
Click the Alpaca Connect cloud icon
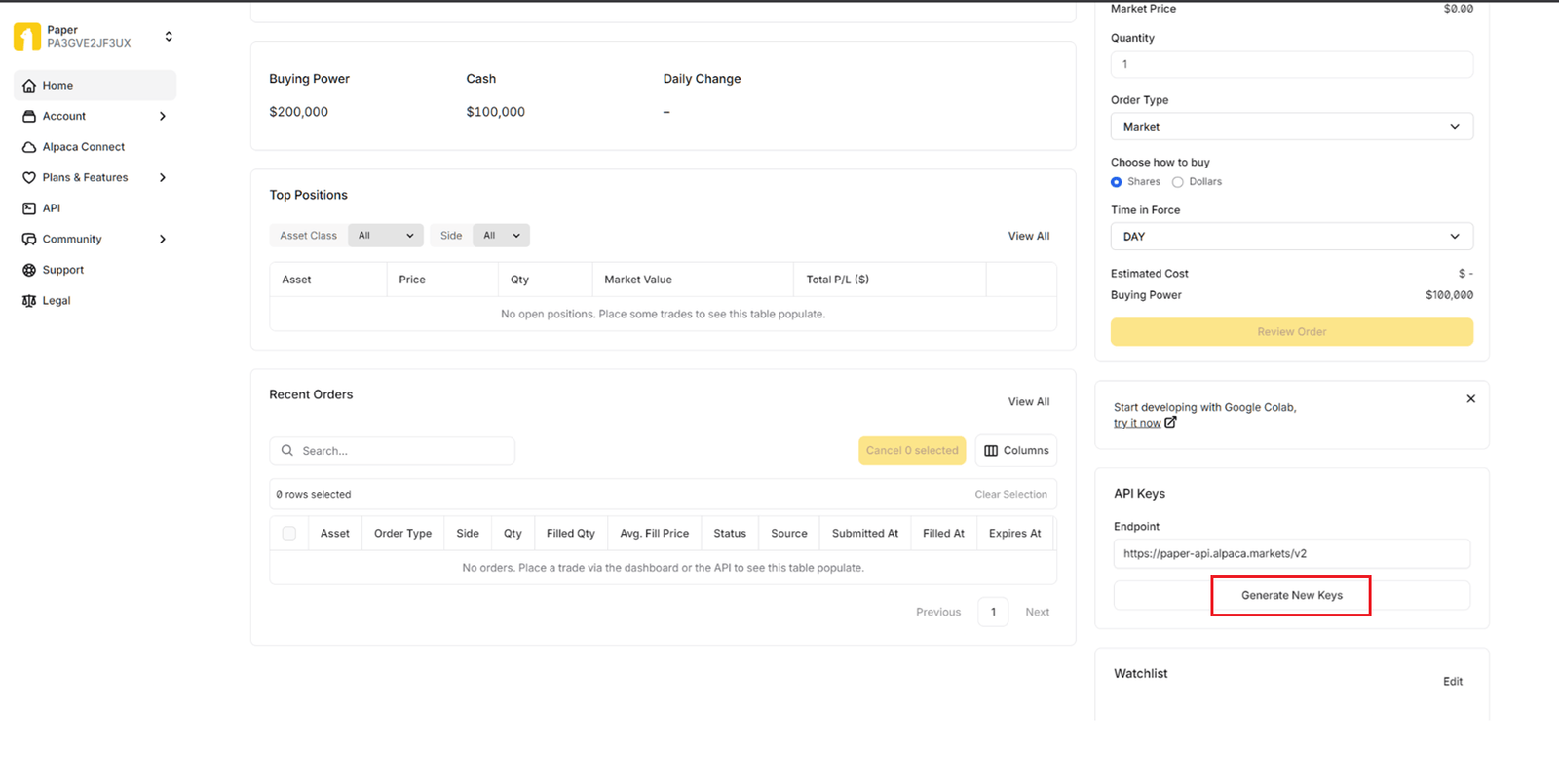click(29, 147)
